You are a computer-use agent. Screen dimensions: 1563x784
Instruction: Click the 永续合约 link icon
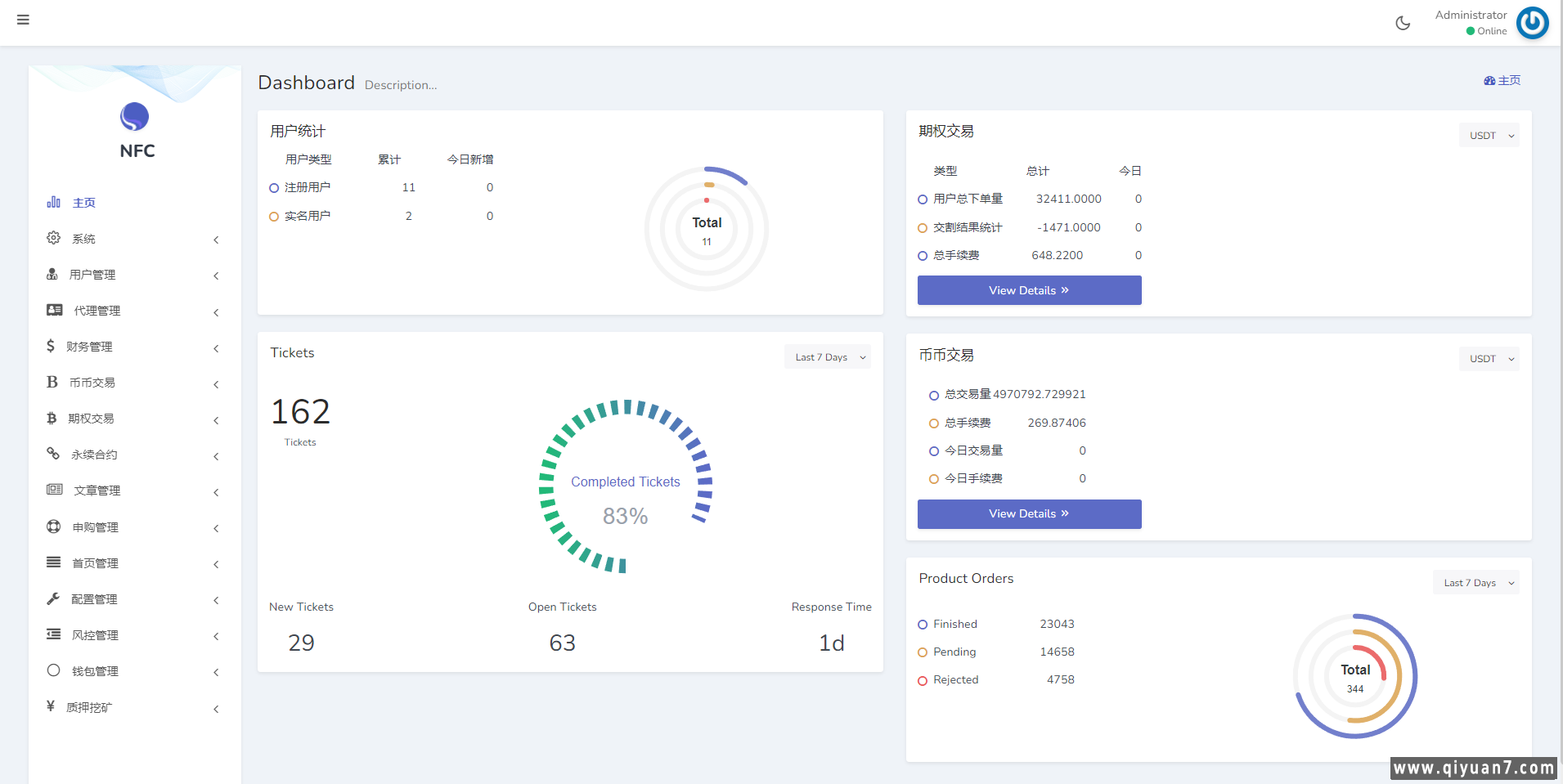click(54, 454)
